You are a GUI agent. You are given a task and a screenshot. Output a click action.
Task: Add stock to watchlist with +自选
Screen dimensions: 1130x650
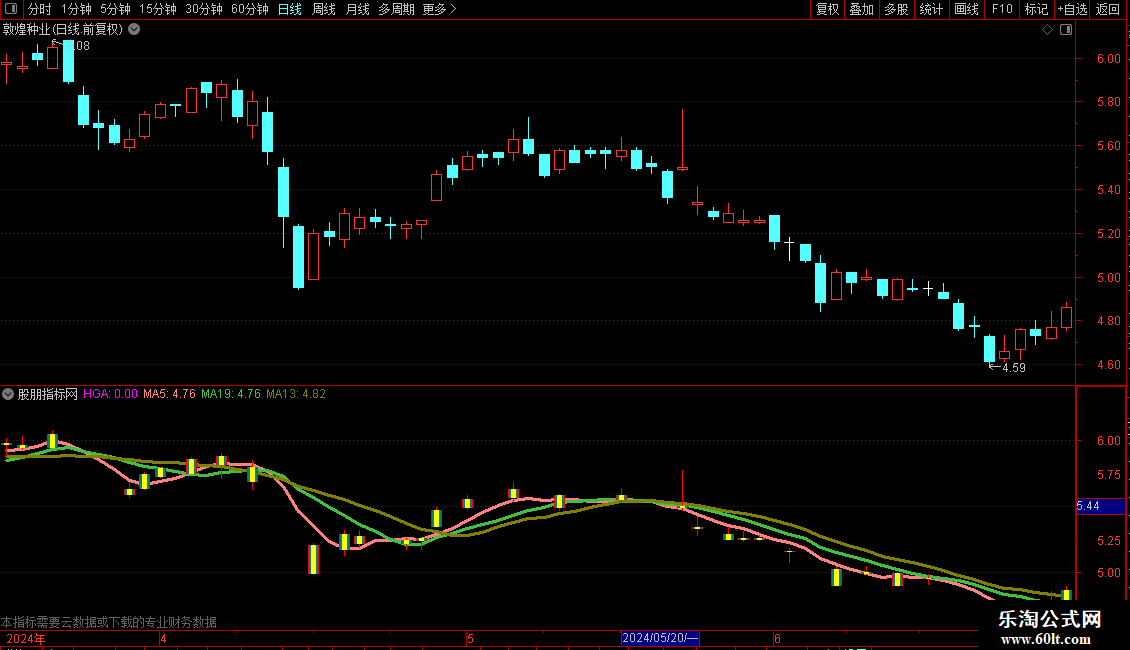(x=1072, y=9)
